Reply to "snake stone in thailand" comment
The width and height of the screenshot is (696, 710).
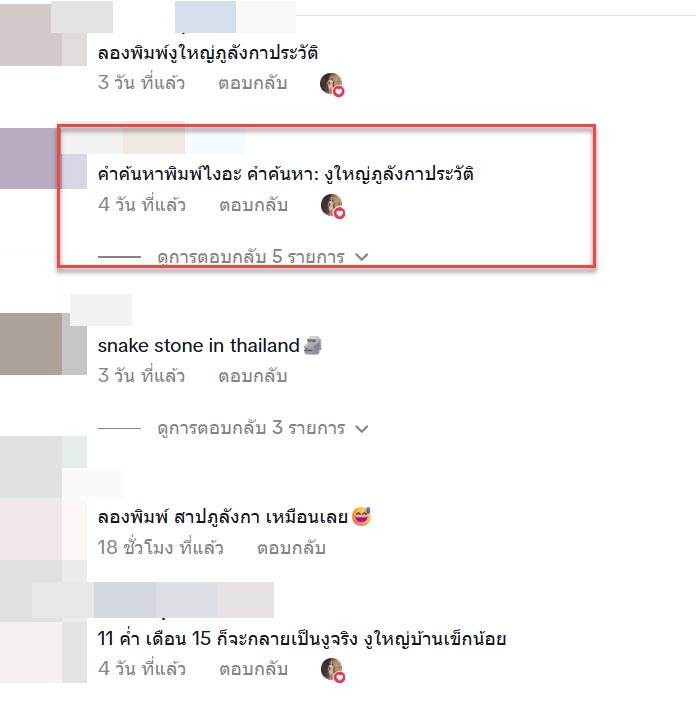(x=253, y=376)
